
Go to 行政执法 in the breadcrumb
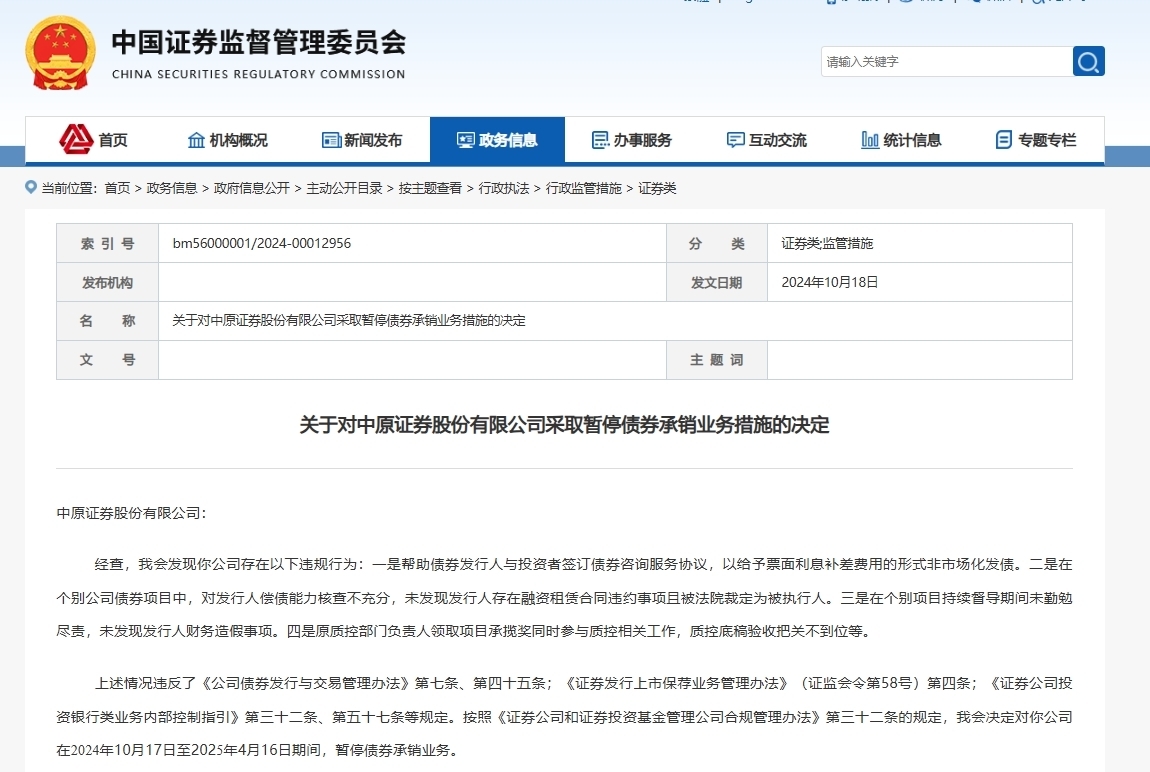503,188
